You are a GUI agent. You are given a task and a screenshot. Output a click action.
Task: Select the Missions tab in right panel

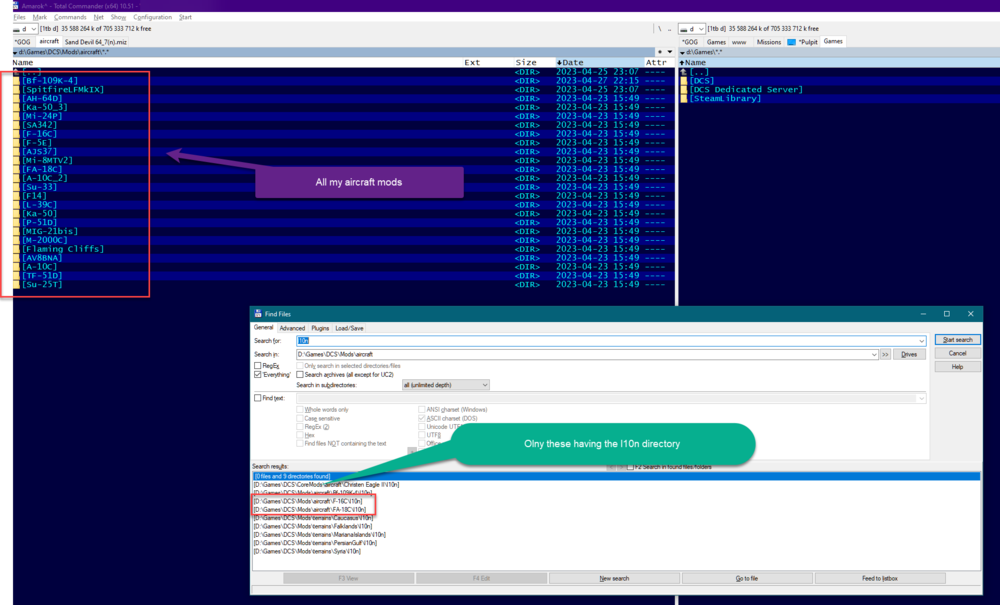tap(768, 42)
